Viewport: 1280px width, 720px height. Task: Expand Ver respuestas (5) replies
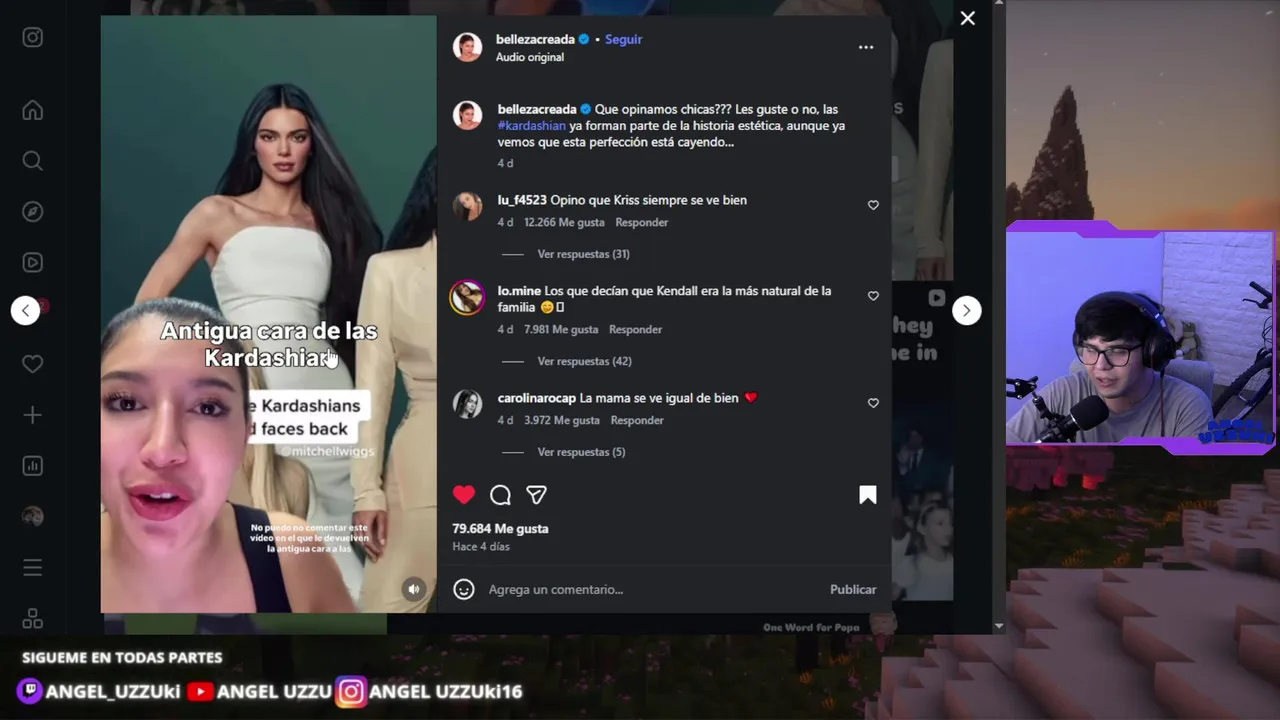(581, 452)
